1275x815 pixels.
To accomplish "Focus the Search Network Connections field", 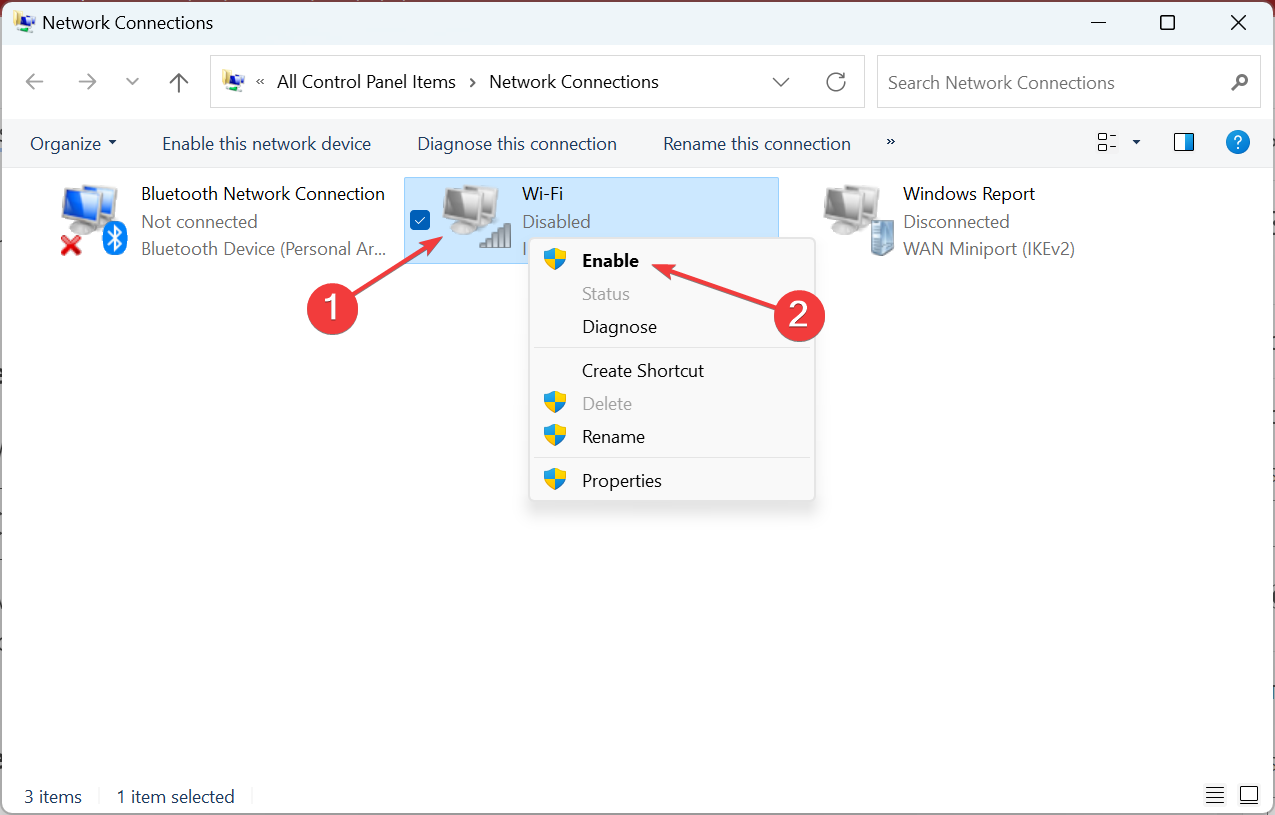I will [1068, 82].
